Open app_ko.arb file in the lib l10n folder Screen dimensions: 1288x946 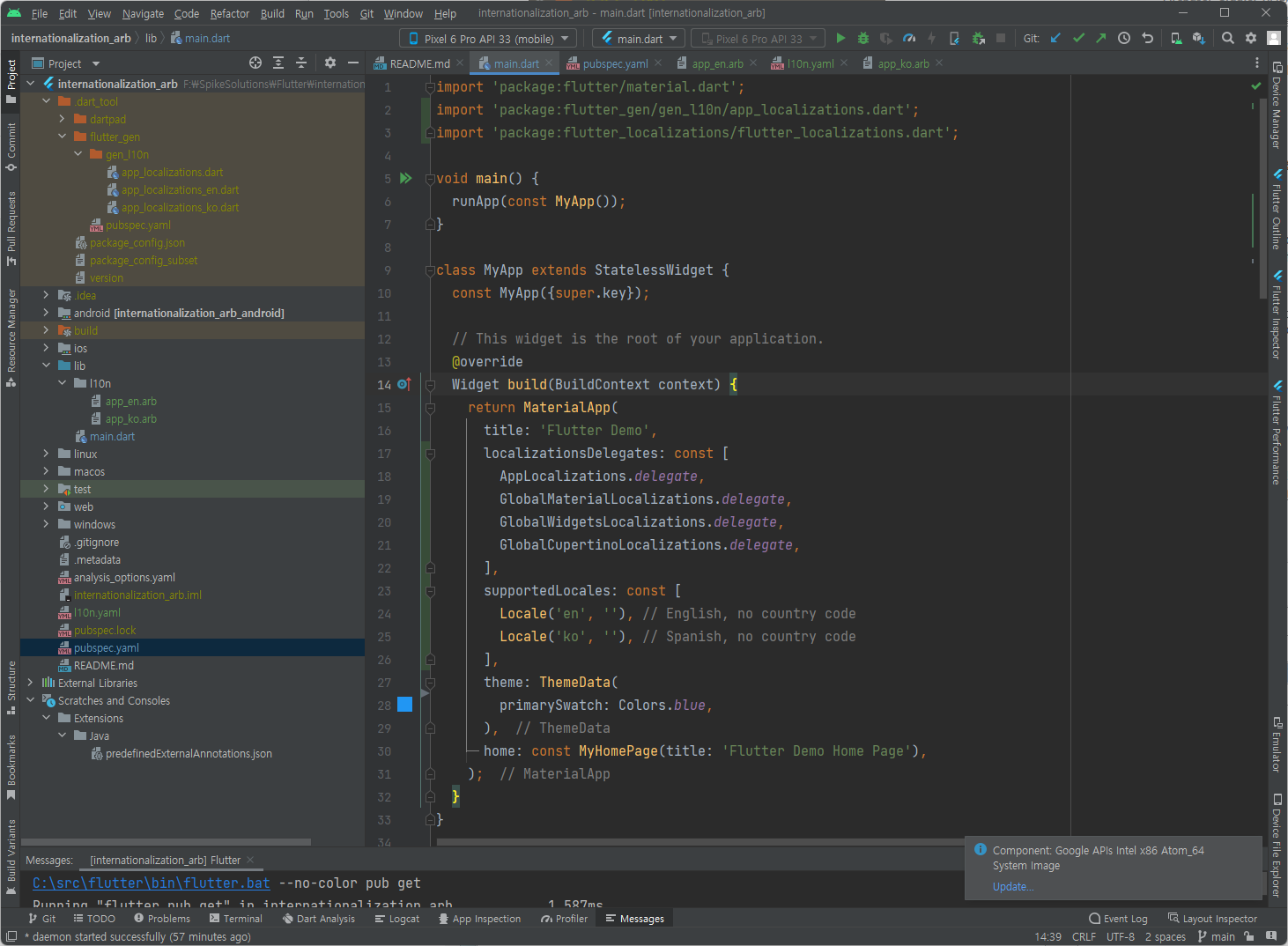coord(130,419)
